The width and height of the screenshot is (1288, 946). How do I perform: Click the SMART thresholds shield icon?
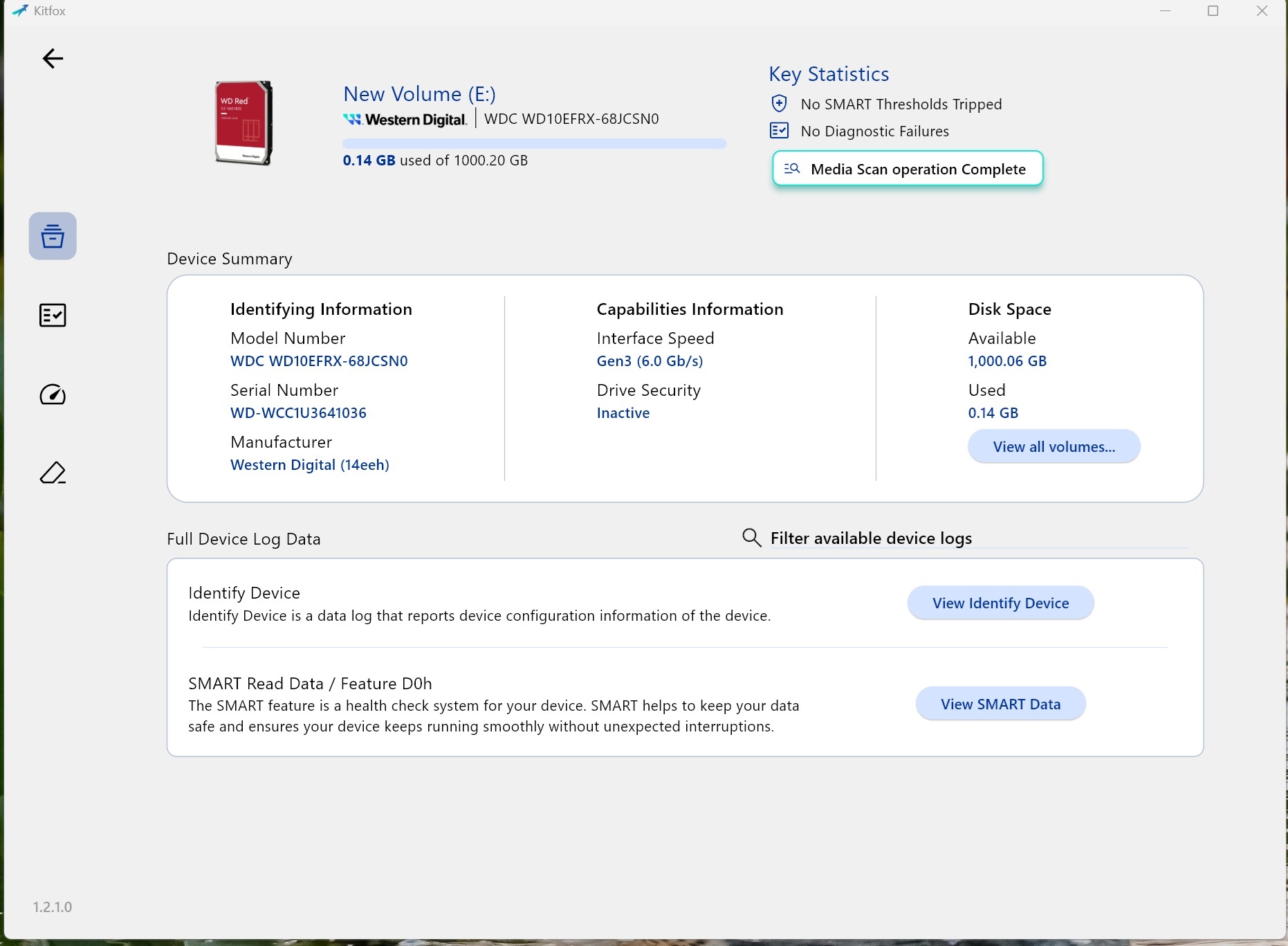tap(779, 104)
